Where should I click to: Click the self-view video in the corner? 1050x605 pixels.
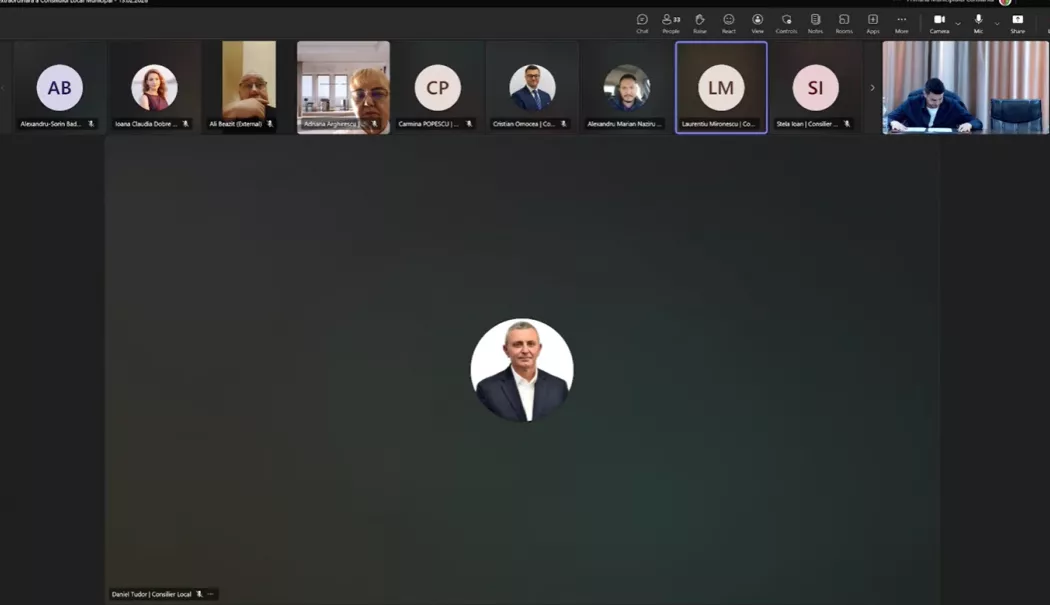[965, 87]
